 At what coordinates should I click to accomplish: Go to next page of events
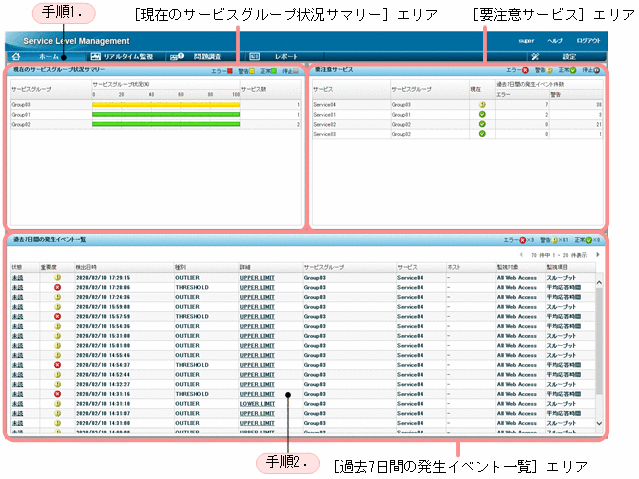pyautogui.click(x=598, y=255)
